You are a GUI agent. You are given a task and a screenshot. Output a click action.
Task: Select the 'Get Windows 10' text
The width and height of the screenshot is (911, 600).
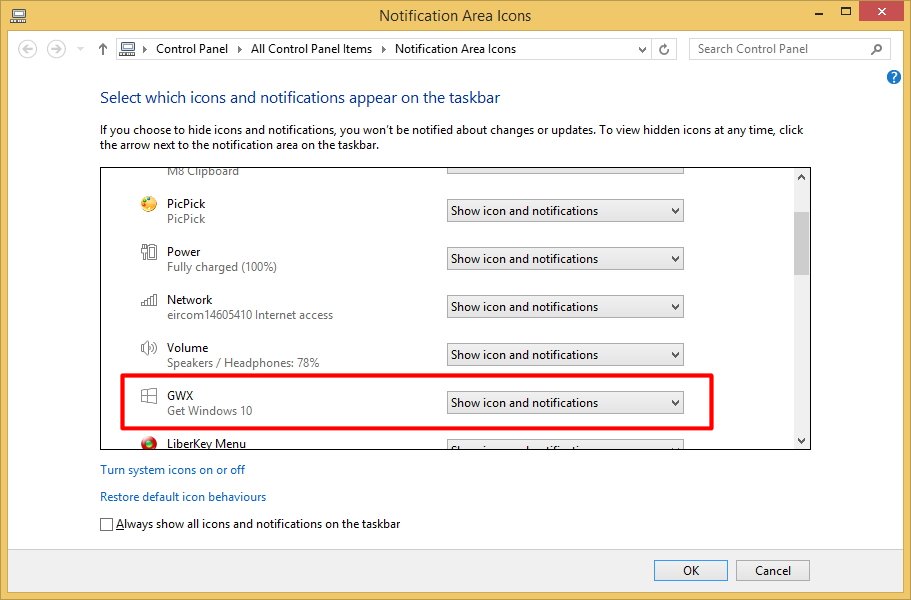click(x=210, y=411)
